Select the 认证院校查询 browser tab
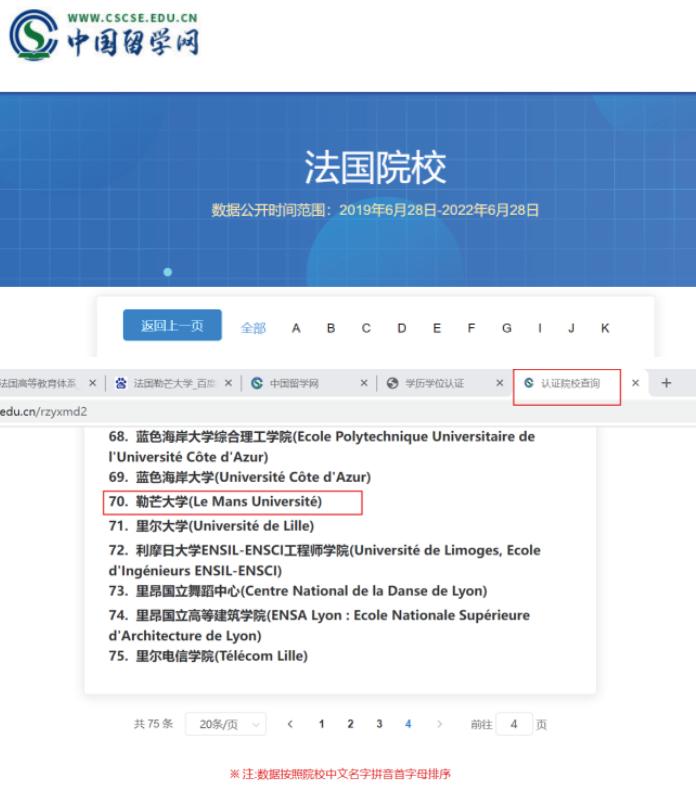The width and height of the screenshot is (696, 791). pos(570,383)
